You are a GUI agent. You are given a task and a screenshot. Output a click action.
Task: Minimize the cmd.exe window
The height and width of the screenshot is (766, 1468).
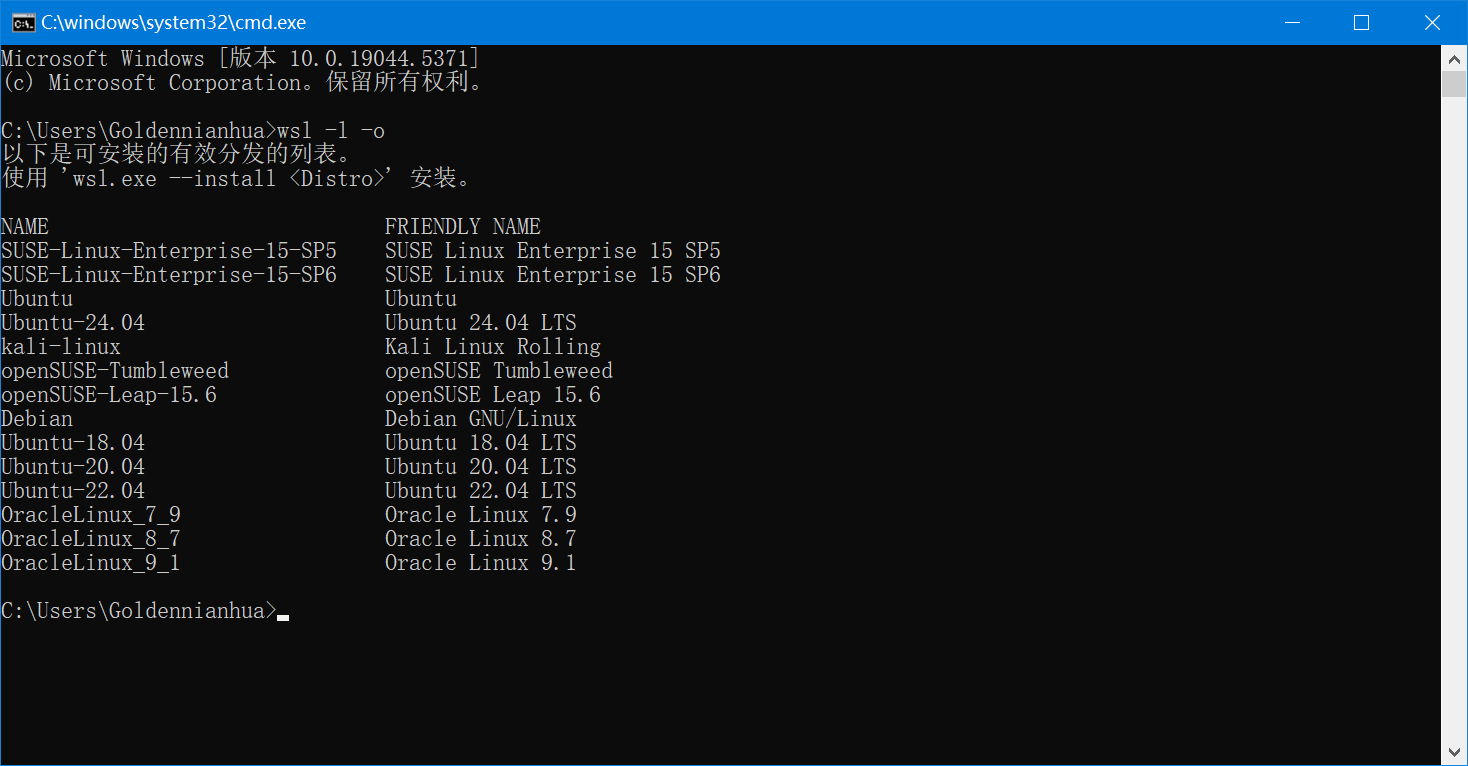(1293, 22)
